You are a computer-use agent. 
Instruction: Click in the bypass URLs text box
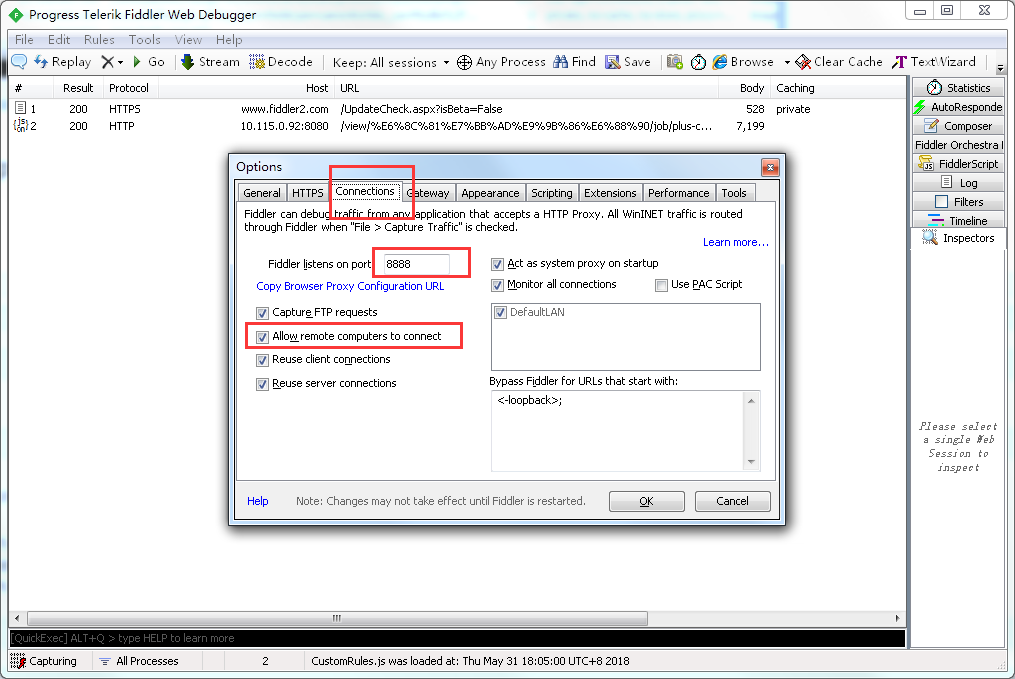click(x=618, y=430)
